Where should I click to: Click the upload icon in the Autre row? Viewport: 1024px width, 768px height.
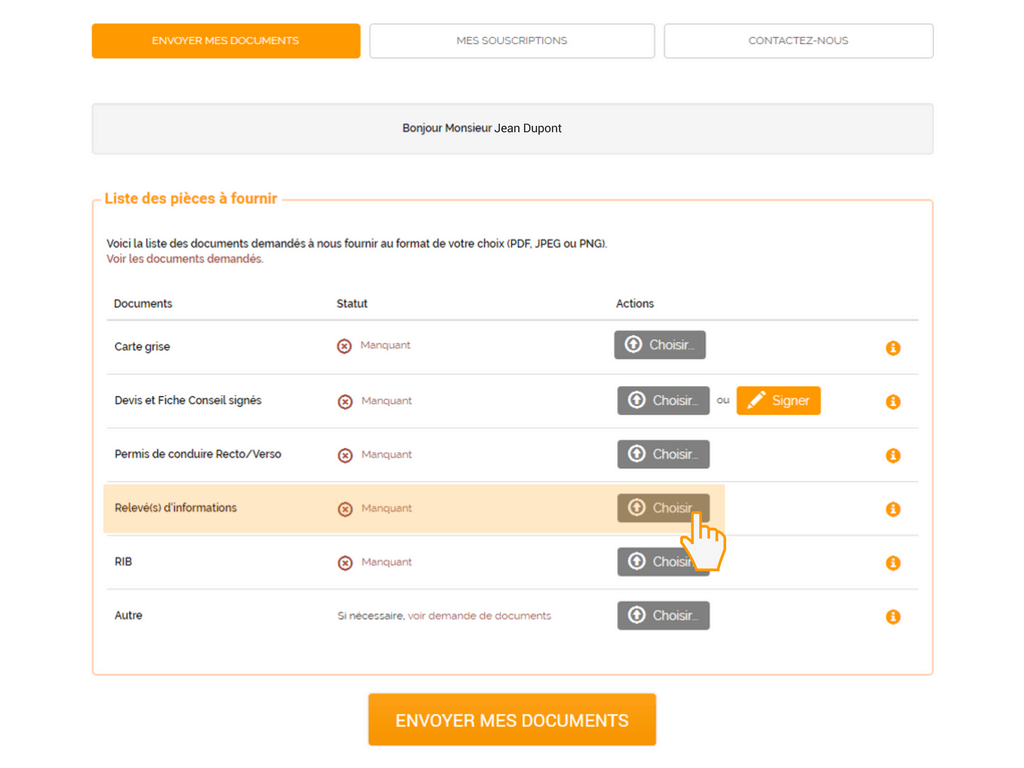(637, 615)
